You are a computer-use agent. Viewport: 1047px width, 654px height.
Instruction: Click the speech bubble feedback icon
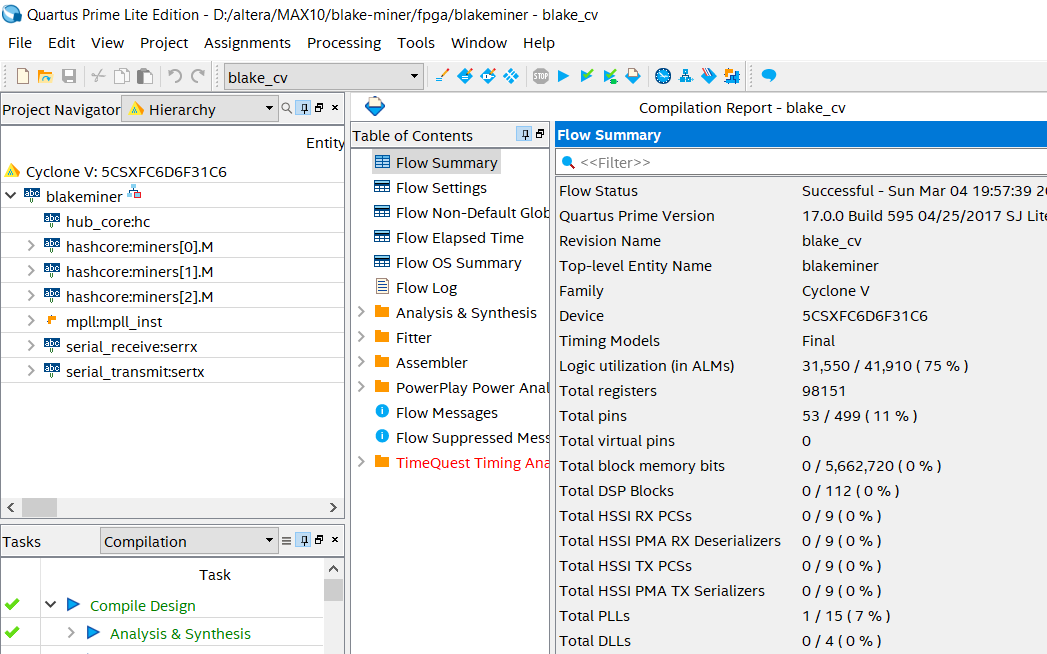point(769,75)
